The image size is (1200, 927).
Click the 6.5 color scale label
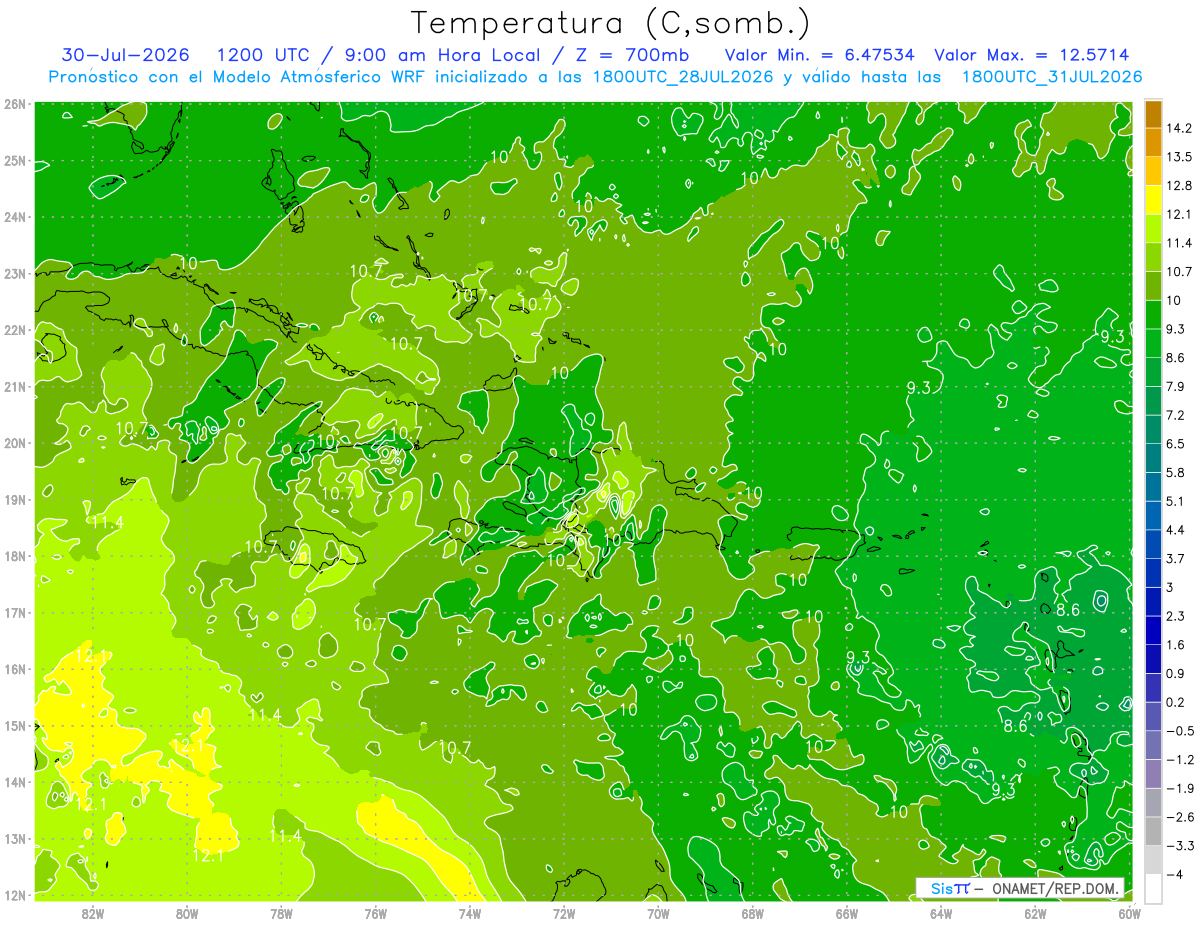pyautogui.click(x=1177, y=444)
